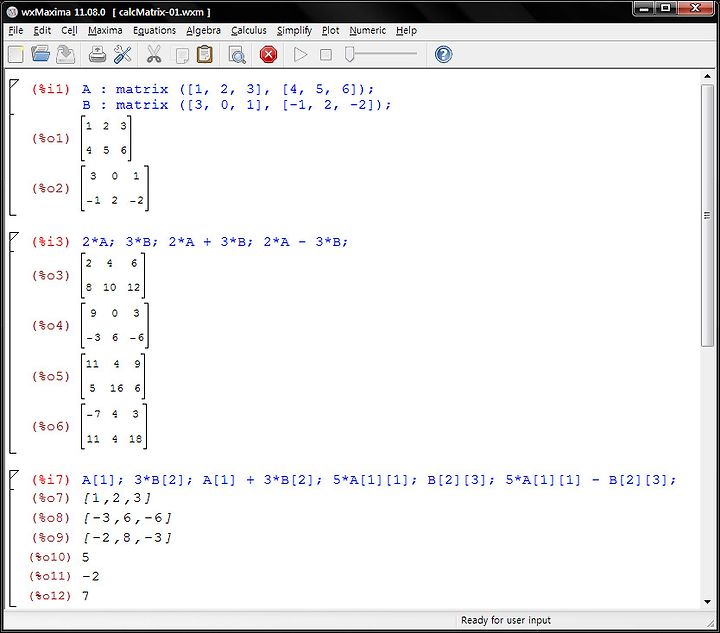
Task: Collapse the %i3 cell with its bracket triangle
Action: (13, 236)
